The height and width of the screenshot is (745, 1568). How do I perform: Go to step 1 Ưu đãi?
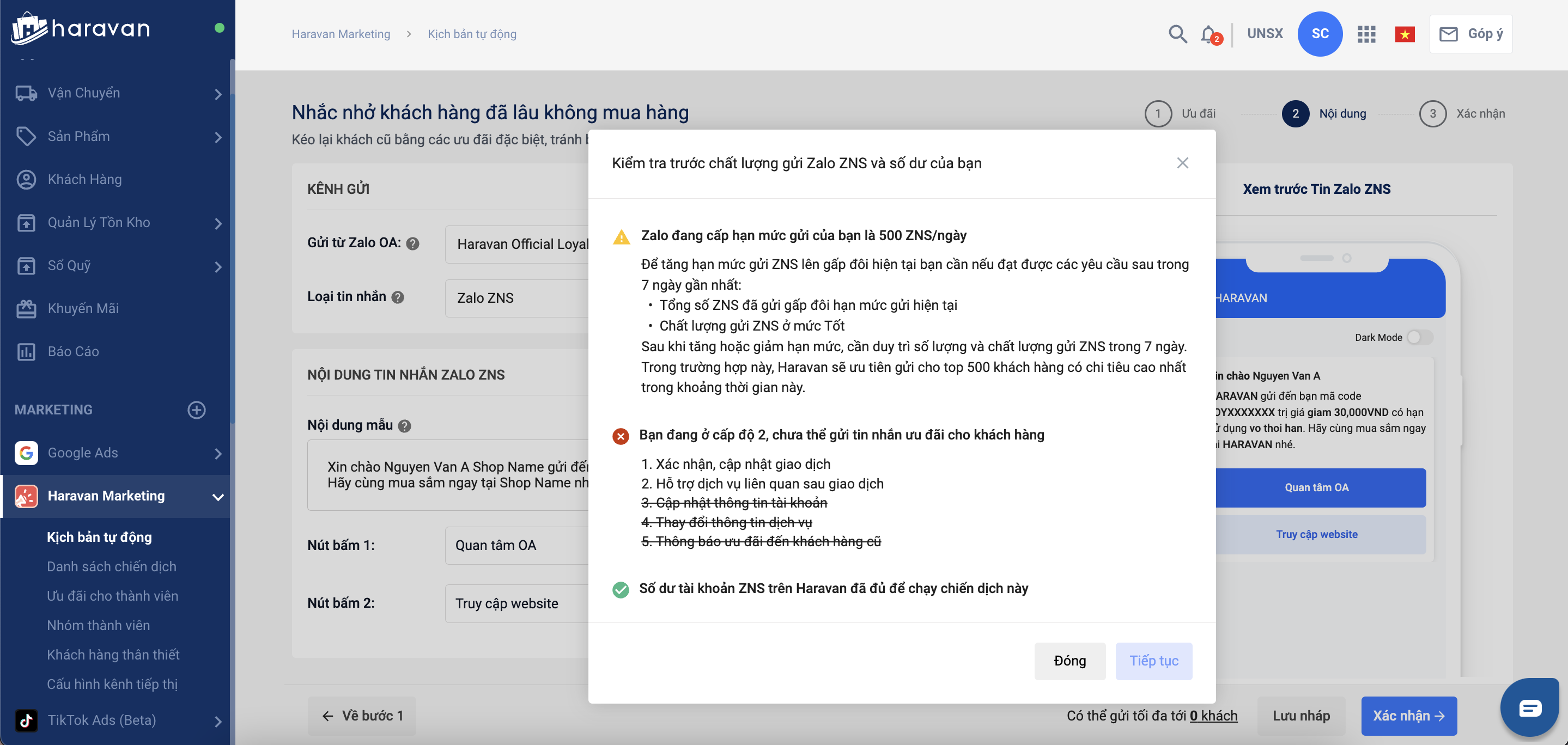click(1180, 114)
